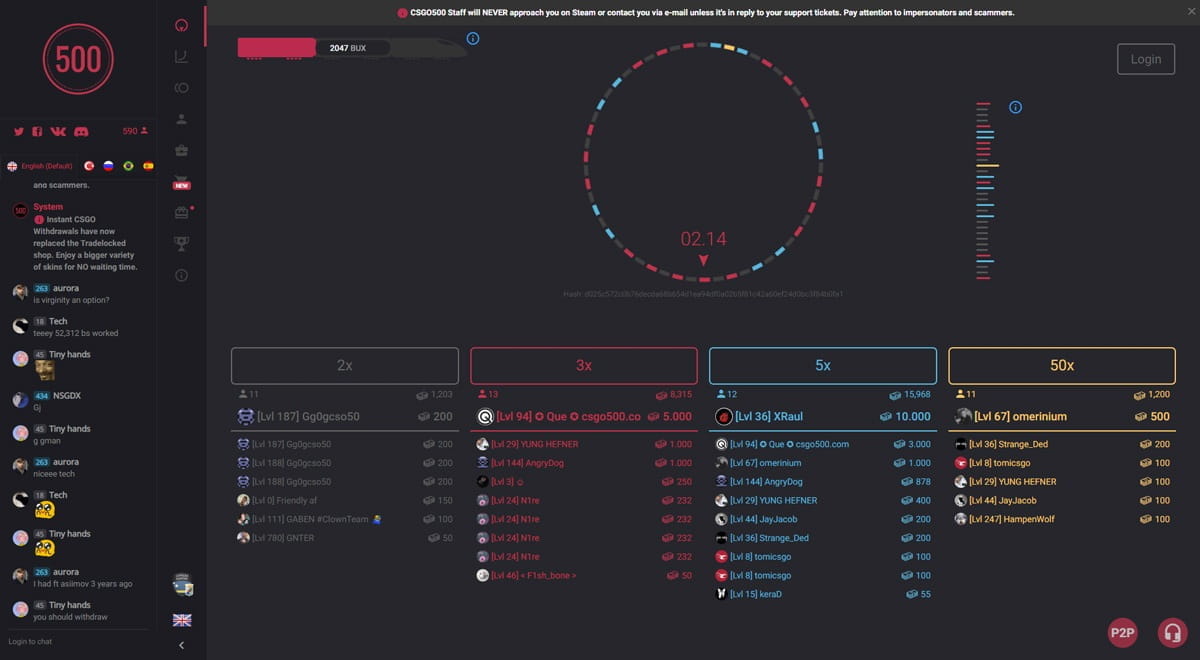This screenshot has width=1200, height=660.
Task: Click the info icon beside roll history
Action: [1015, 107]
